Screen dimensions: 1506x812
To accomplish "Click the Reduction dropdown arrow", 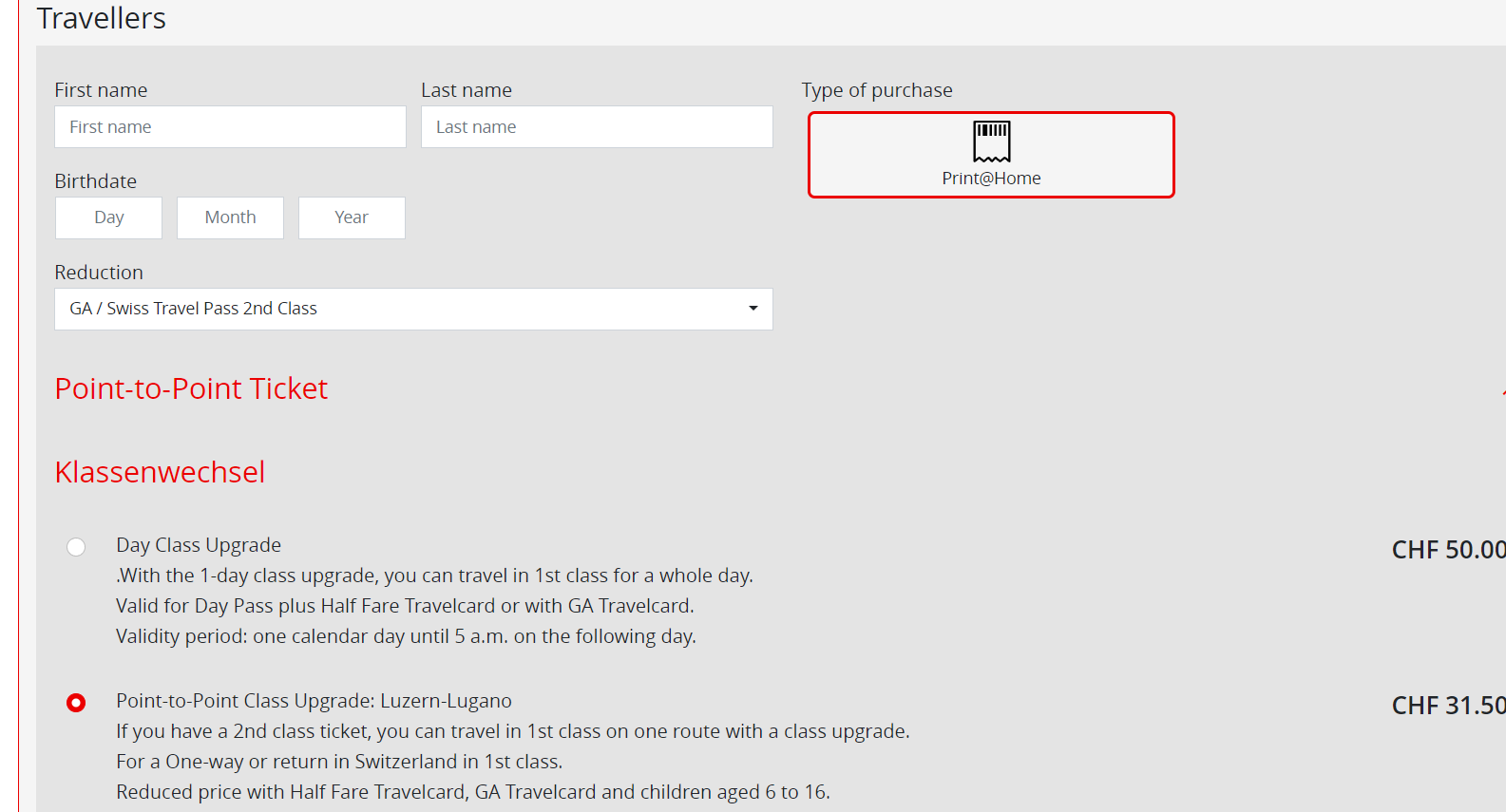I will click(753, 309).
